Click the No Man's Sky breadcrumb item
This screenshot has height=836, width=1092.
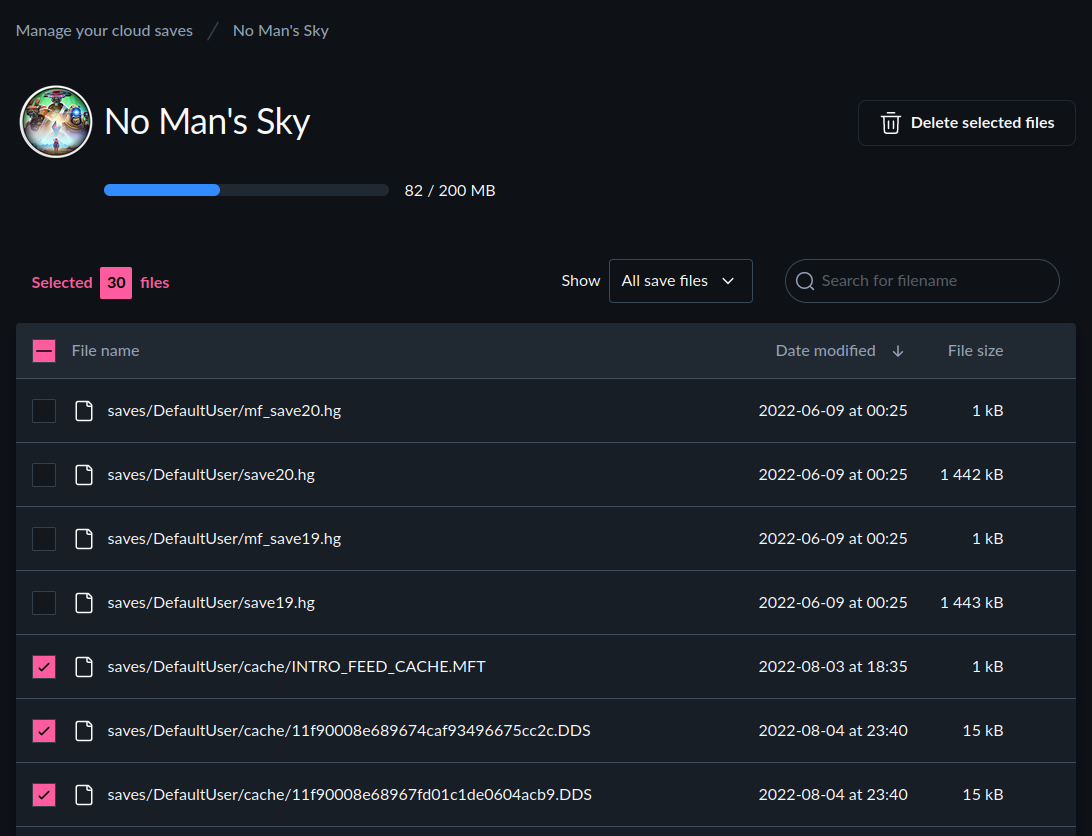tap(280, 30)
